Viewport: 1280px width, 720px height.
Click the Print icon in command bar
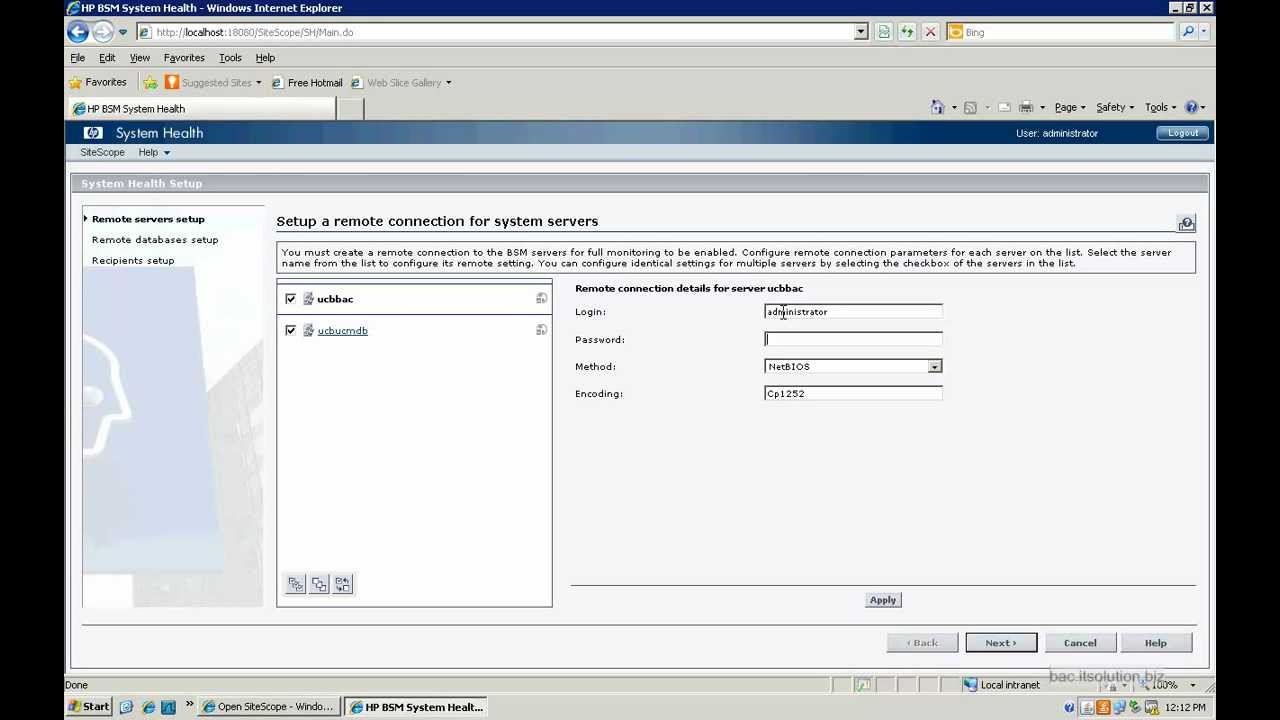click(x=1026, y=107)
